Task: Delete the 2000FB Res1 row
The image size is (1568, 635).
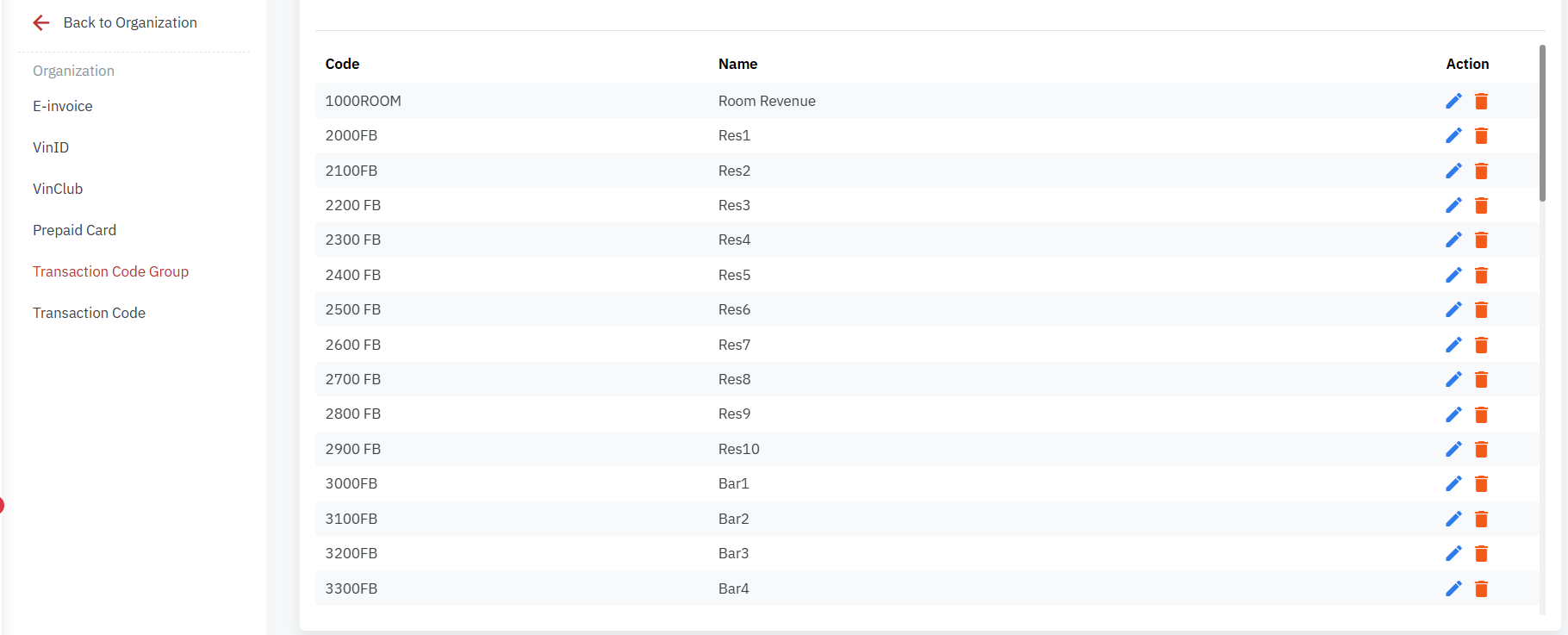Action: coord(1481,136)
